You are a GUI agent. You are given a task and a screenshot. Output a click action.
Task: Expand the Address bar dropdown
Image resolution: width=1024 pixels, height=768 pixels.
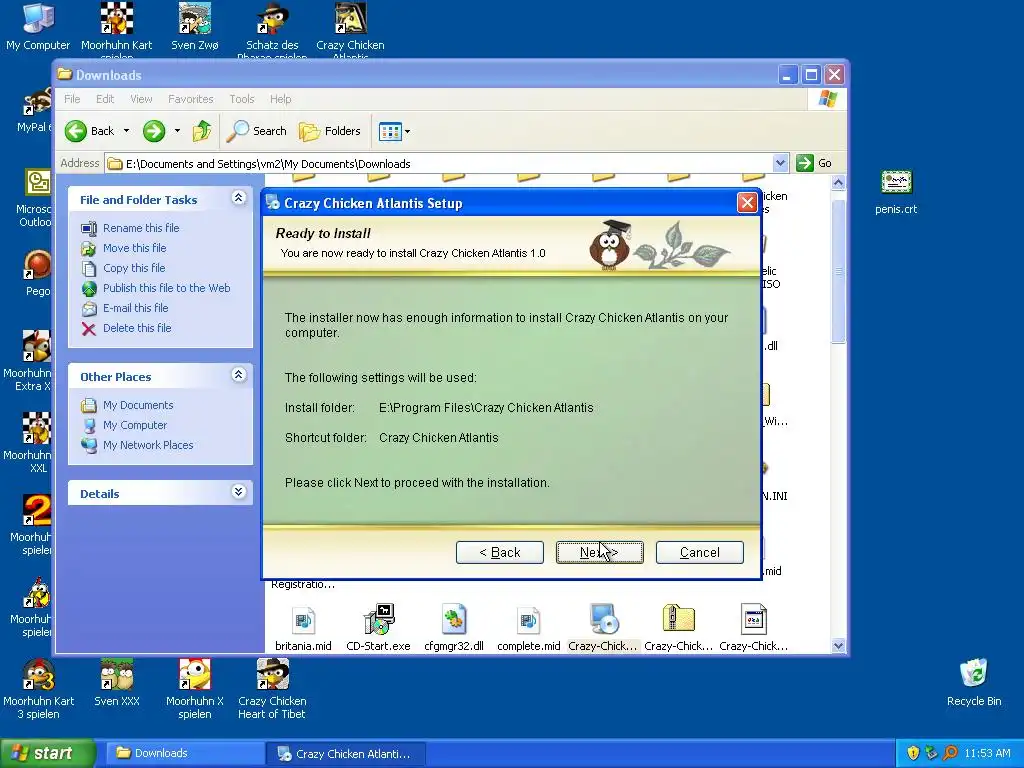coord(780,163)
